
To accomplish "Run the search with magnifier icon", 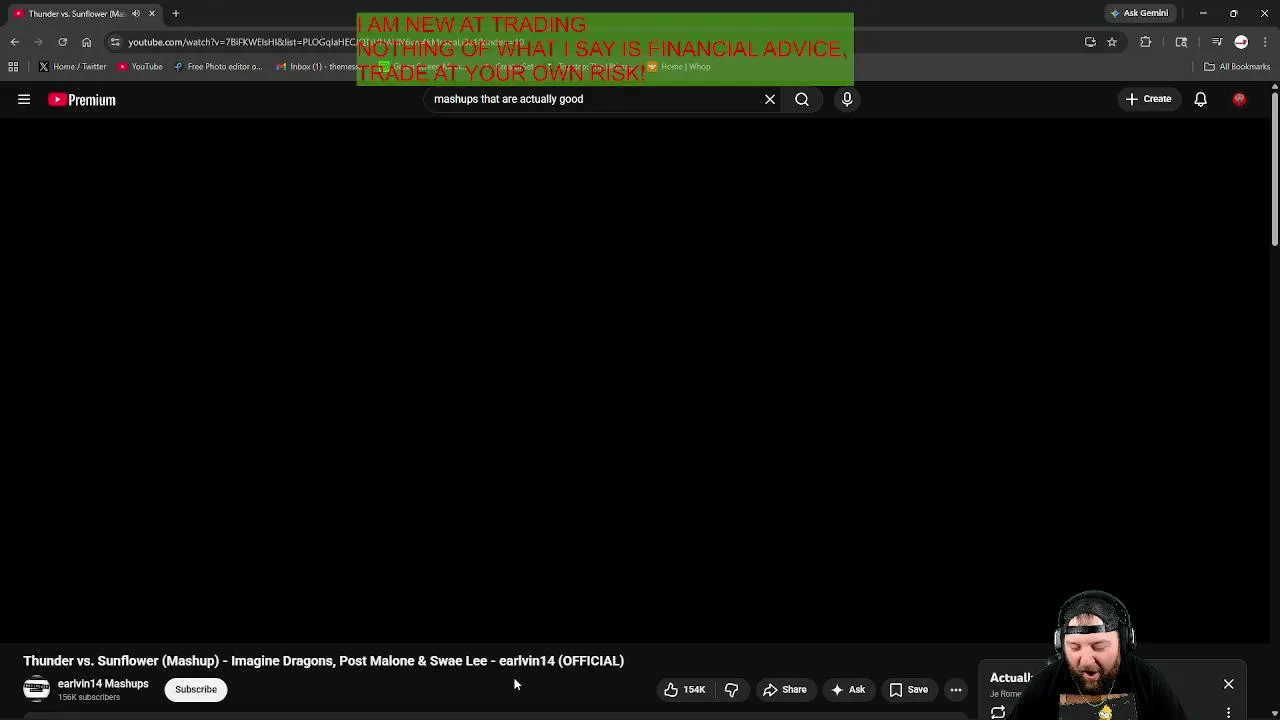I will click(x=802, y=99).
